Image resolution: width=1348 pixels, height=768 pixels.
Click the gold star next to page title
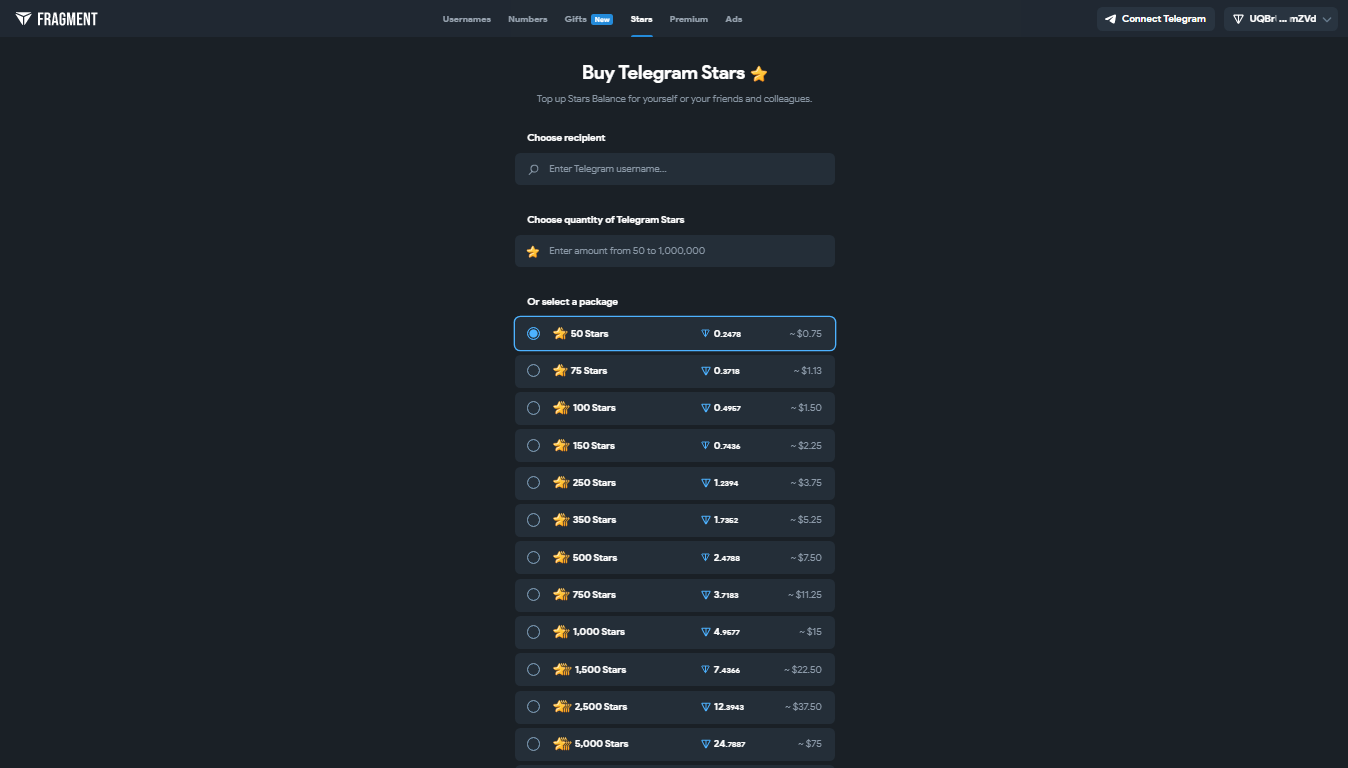pyautogui.click(x=759, y=73)
